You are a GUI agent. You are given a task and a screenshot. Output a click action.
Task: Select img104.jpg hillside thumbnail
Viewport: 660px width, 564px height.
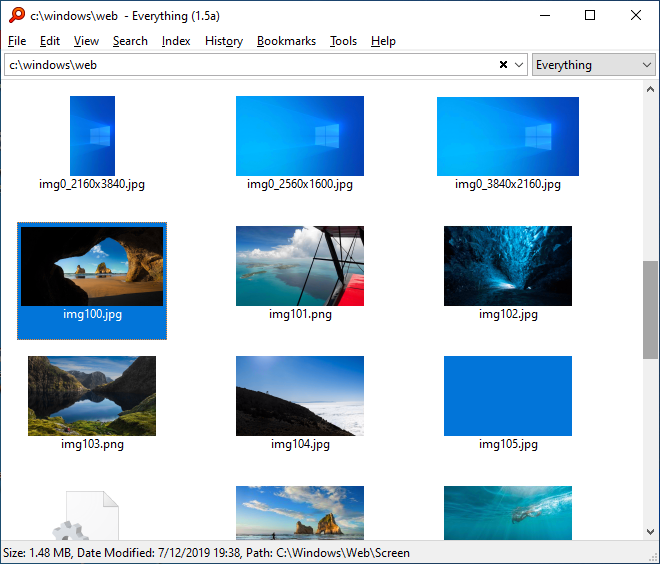[300, 396]
